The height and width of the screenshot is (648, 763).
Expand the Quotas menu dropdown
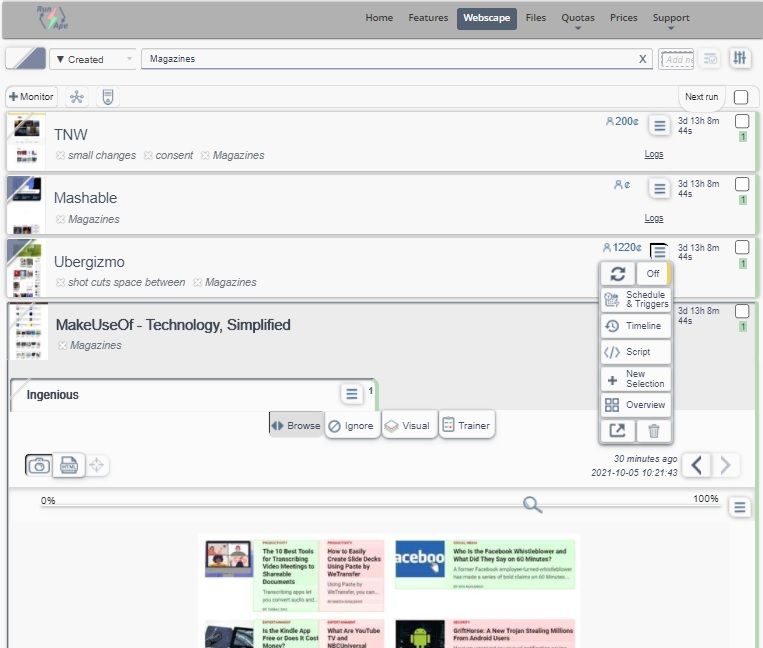(578, 20)
